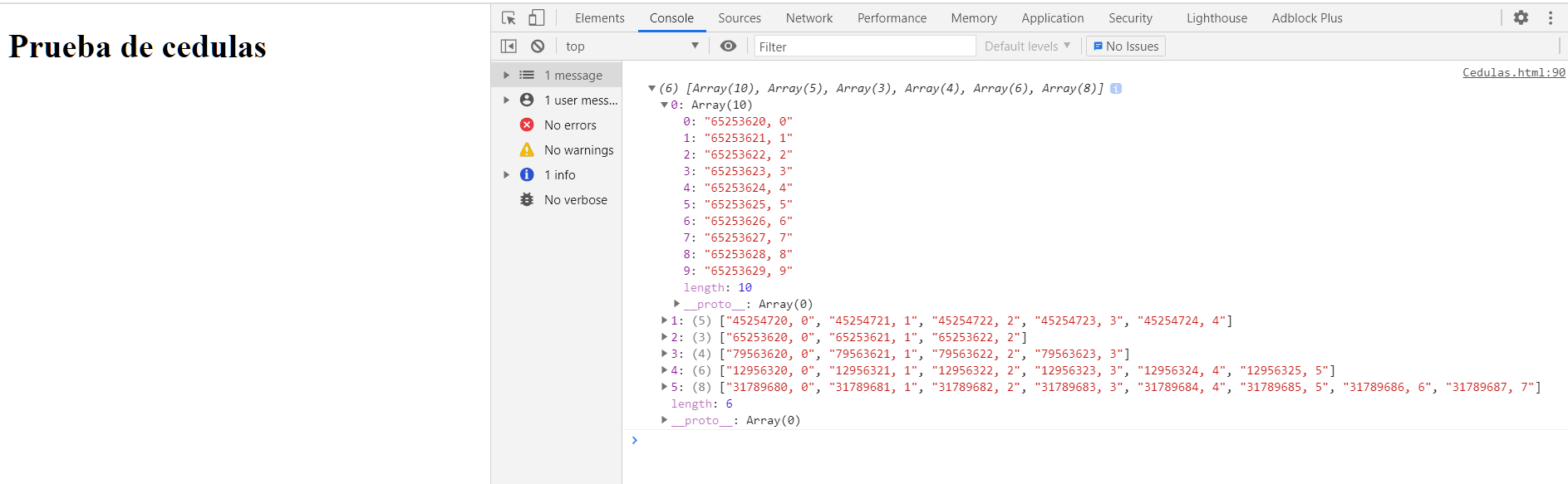Expand array entry 1 with 45254720 values
Viewport: 1568px width, 484px height.
665,320
